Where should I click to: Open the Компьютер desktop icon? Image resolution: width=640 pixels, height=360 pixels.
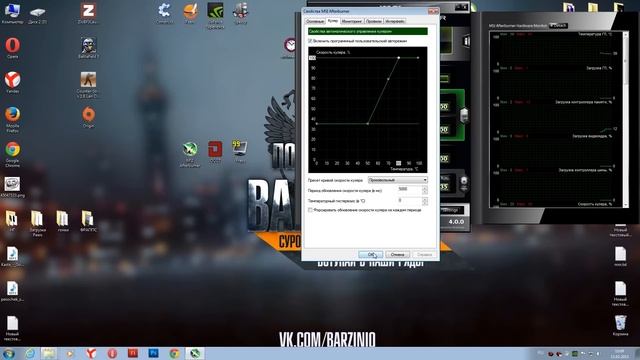coord(12,13)
